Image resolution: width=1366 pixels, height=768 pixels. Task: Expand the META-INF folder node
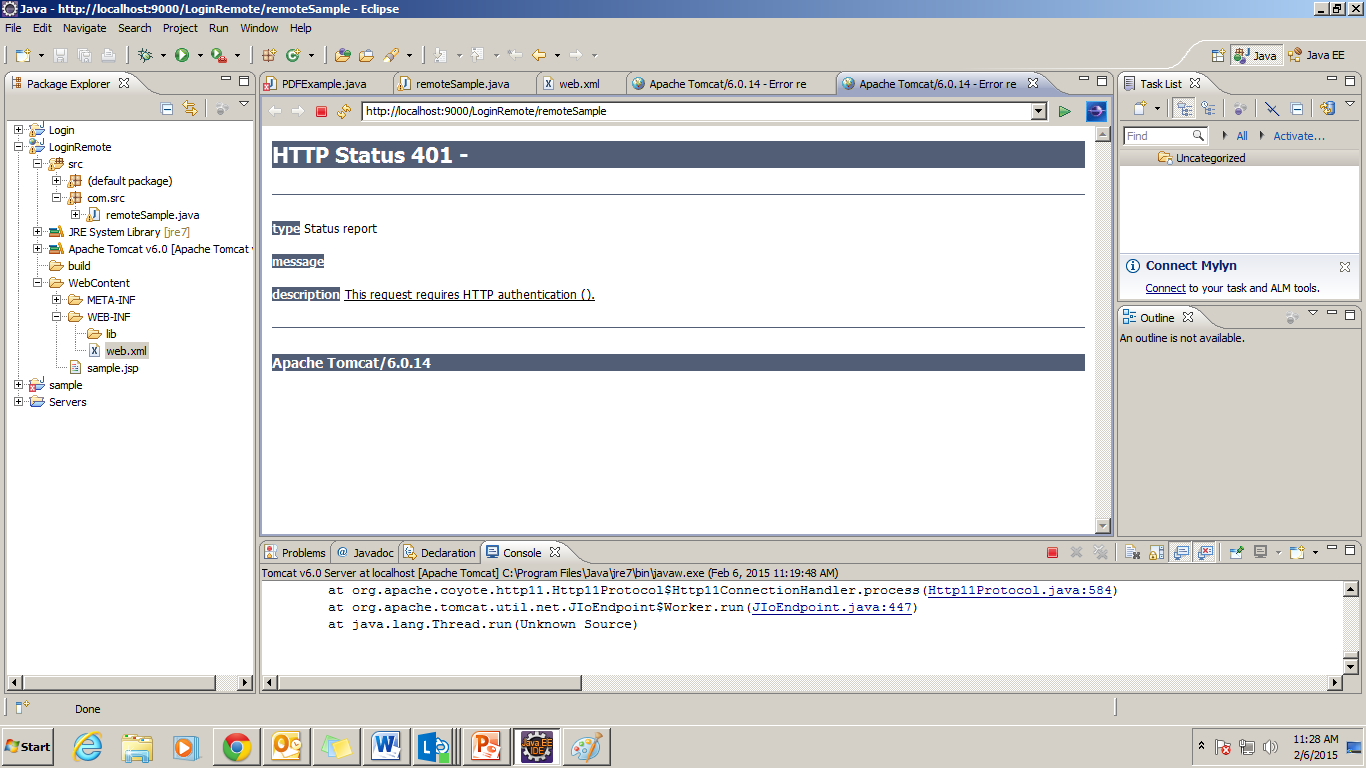[56, 300]
